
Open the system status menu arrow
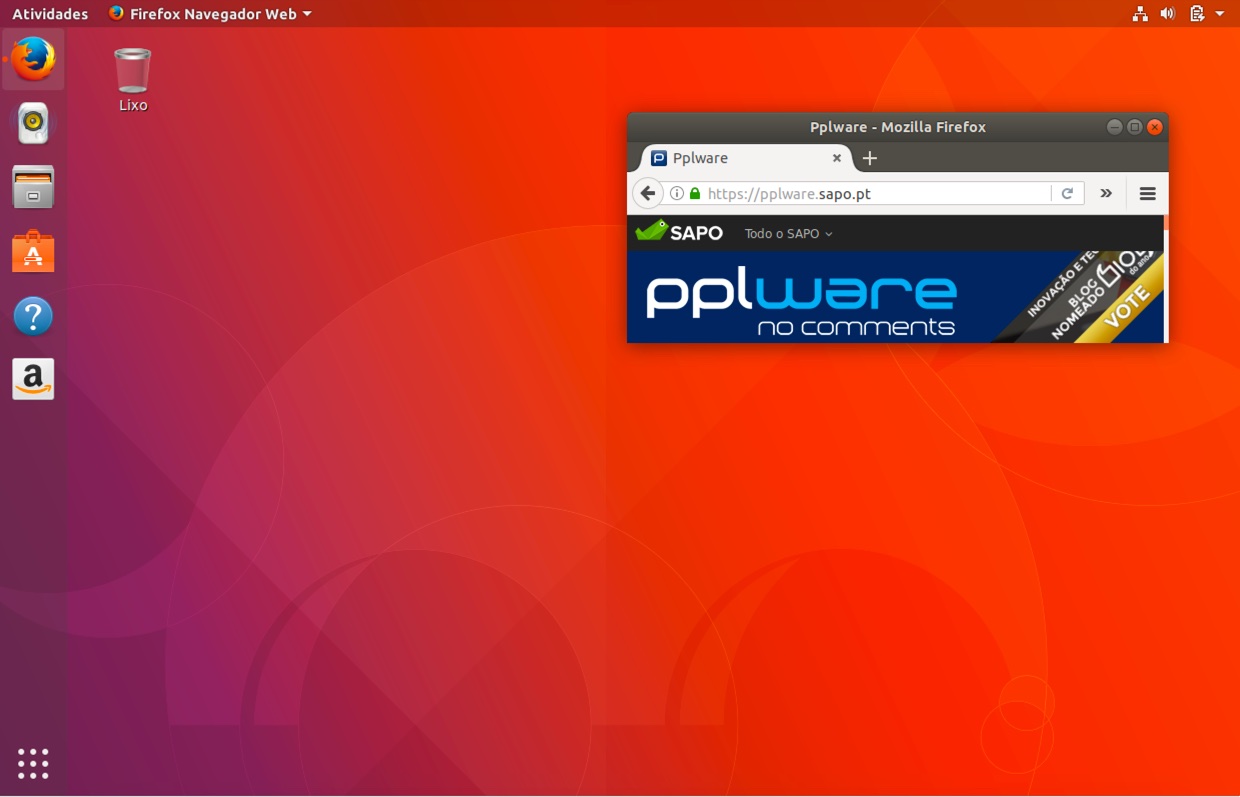pyautogui.click(x=1222, y=13)
